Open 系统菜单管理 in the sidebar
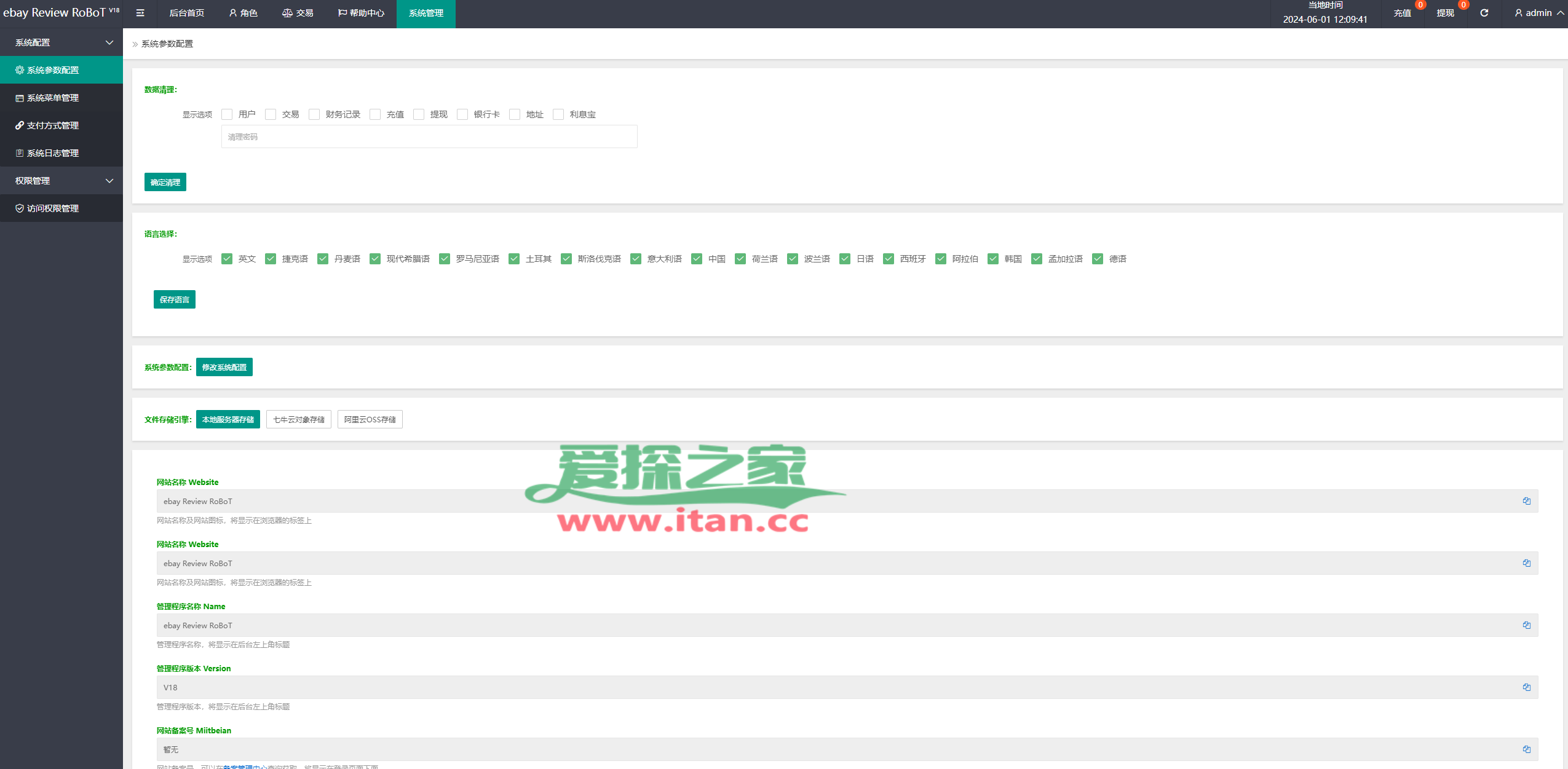The width and height of the screenshot is (1568, 769). 61,98
